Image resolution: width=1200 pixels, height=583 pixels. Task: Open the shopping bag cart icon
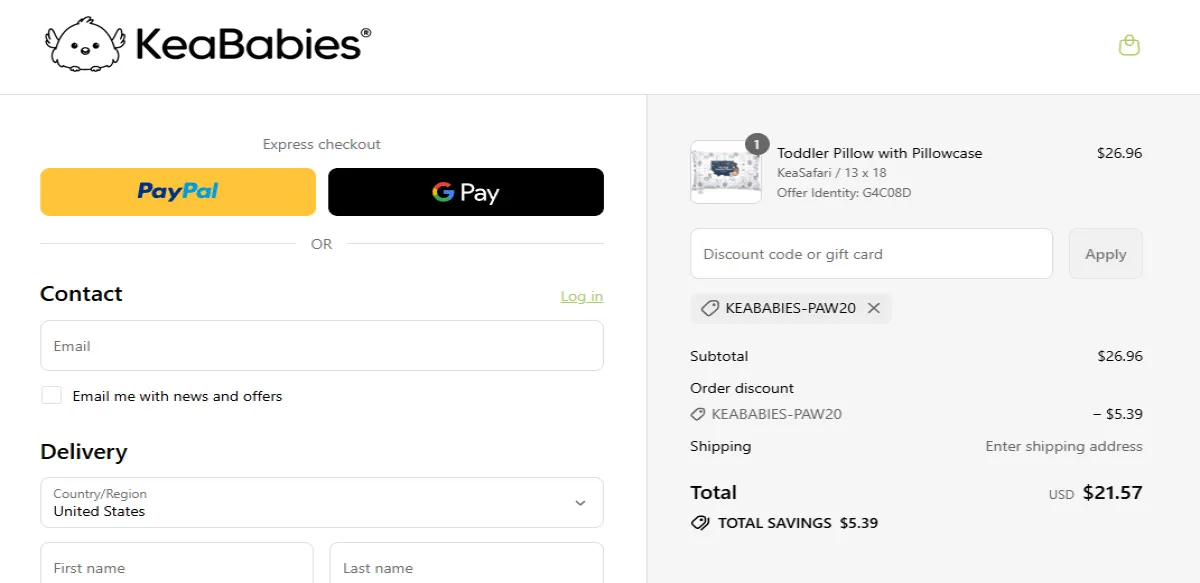tap(1129, 45)
